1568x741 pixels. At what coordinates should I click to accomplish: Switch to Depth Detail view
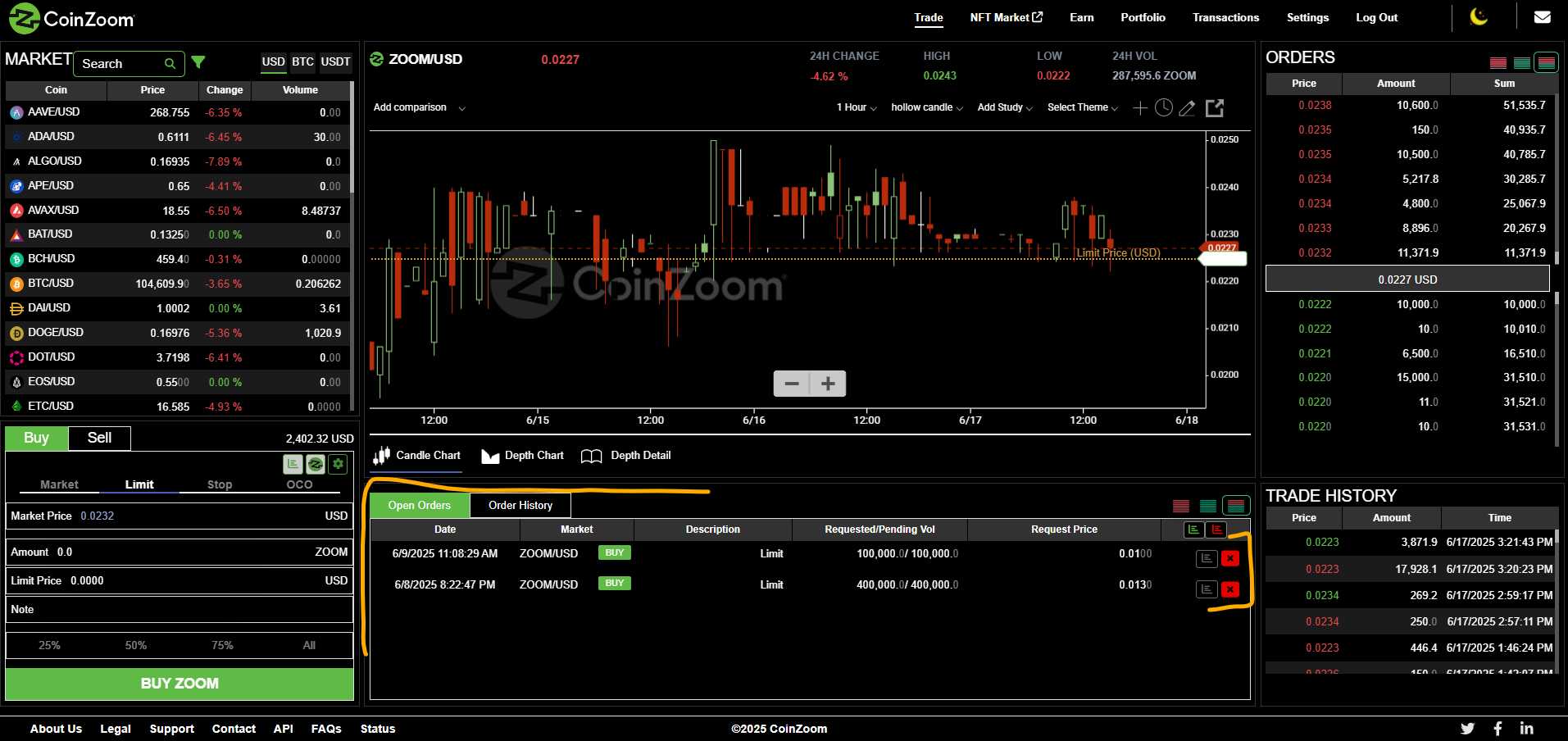(626, 456)
